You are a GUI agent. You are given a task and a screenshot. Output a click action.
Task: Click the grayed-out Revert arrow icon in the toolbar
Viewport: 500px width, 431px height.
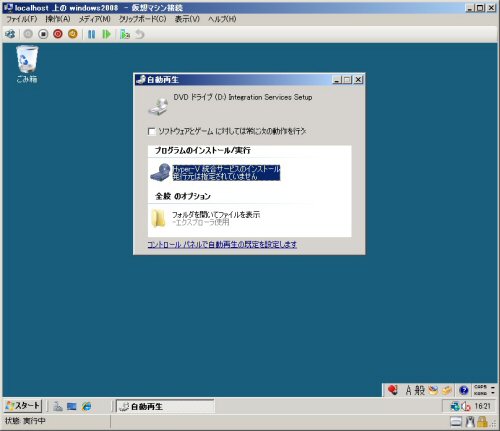click(140, 34)
